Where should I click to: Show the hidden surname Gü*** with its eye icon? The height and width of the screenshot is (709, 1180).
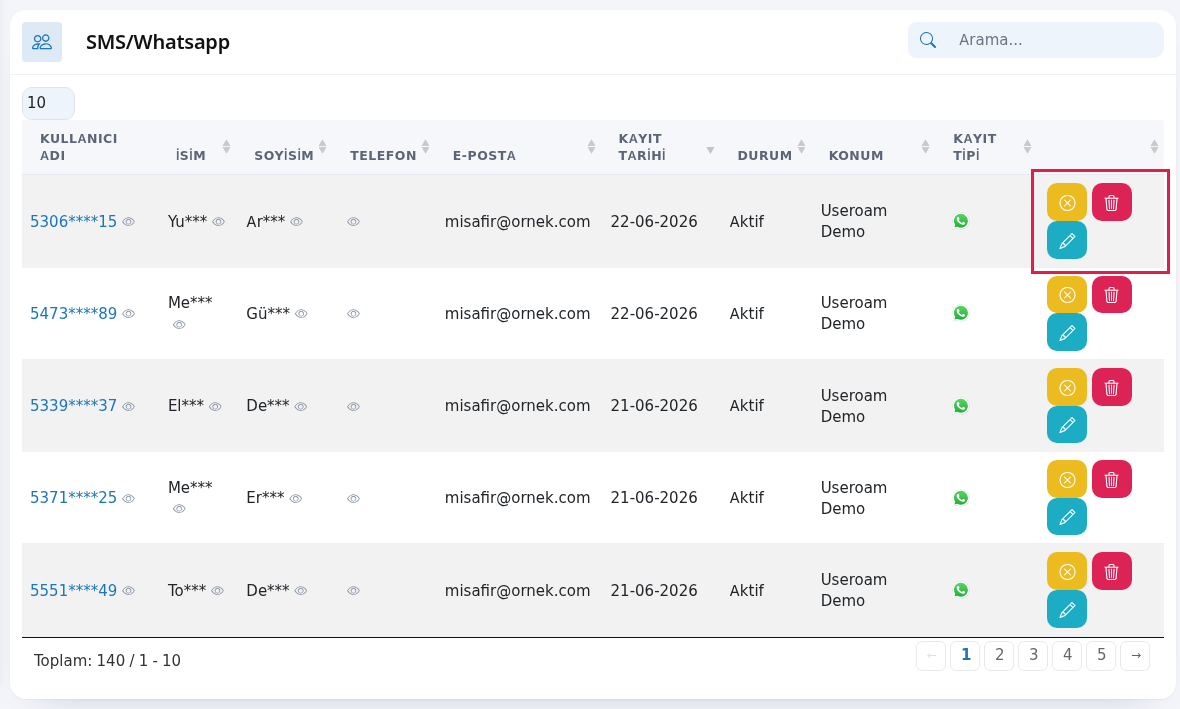pos(301,314)
